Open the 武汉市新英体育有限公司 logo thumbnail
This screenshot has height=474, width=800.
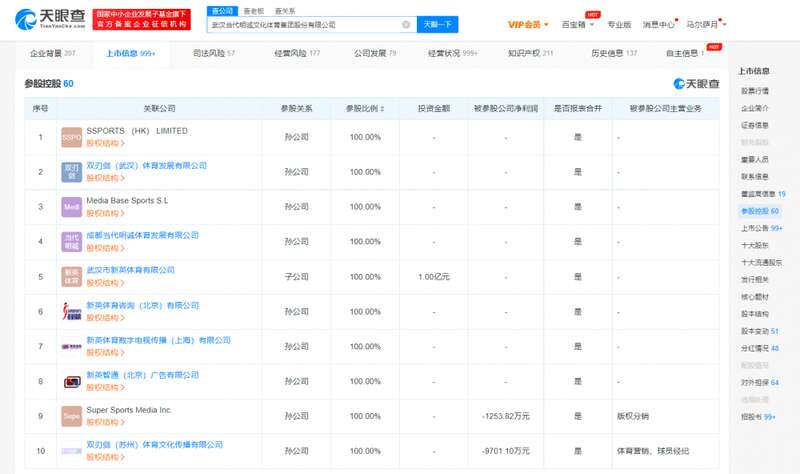click(71, 277)
